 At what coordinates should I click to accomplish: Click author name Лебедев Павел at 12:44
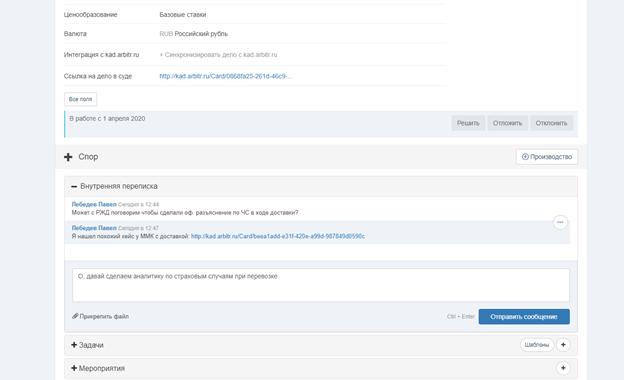(x=94, y=205)
